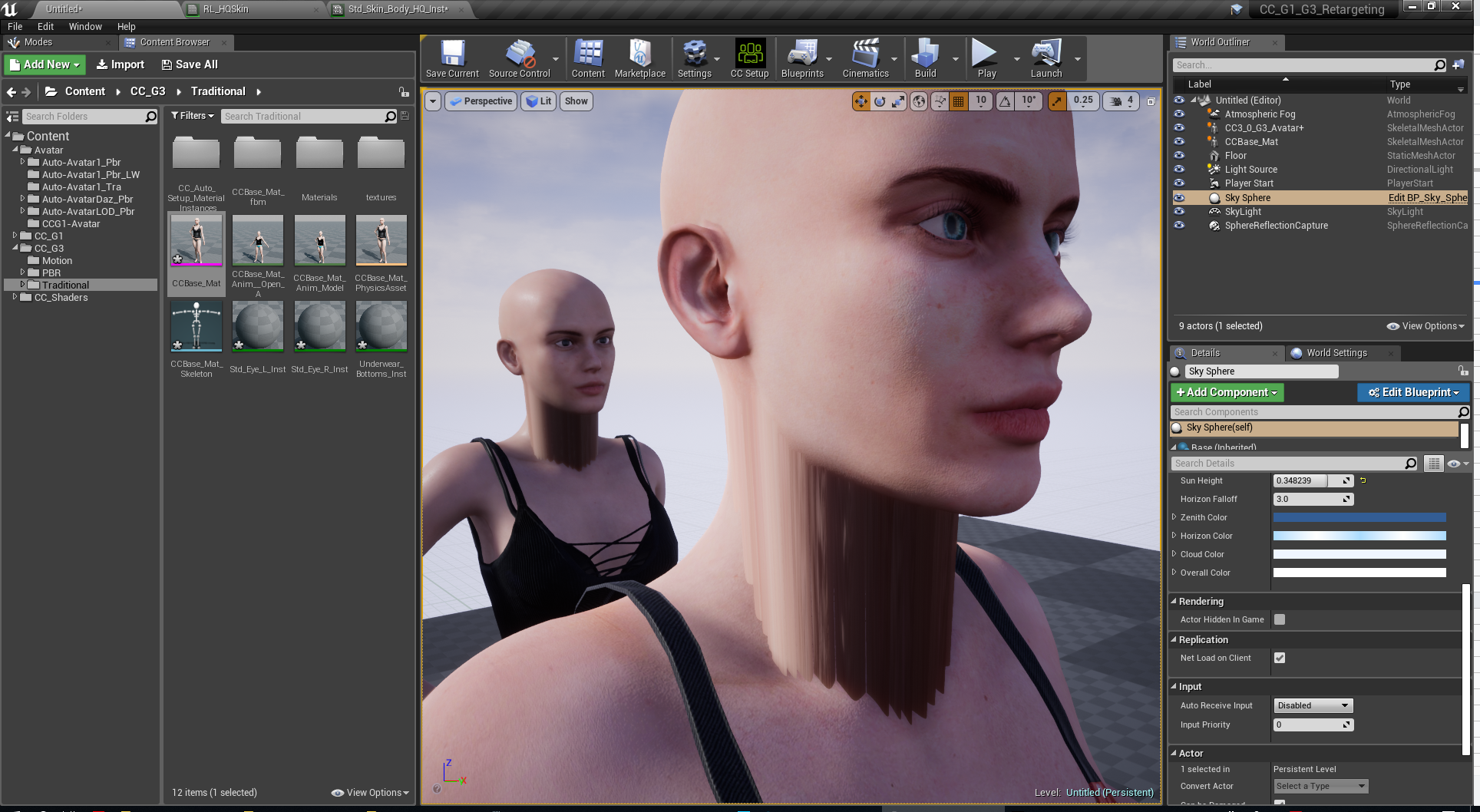The width and height of the screenshot is (1480, 812).
Task: Click the Zenith Color swatch bar
Action: tap(1359, 517)
